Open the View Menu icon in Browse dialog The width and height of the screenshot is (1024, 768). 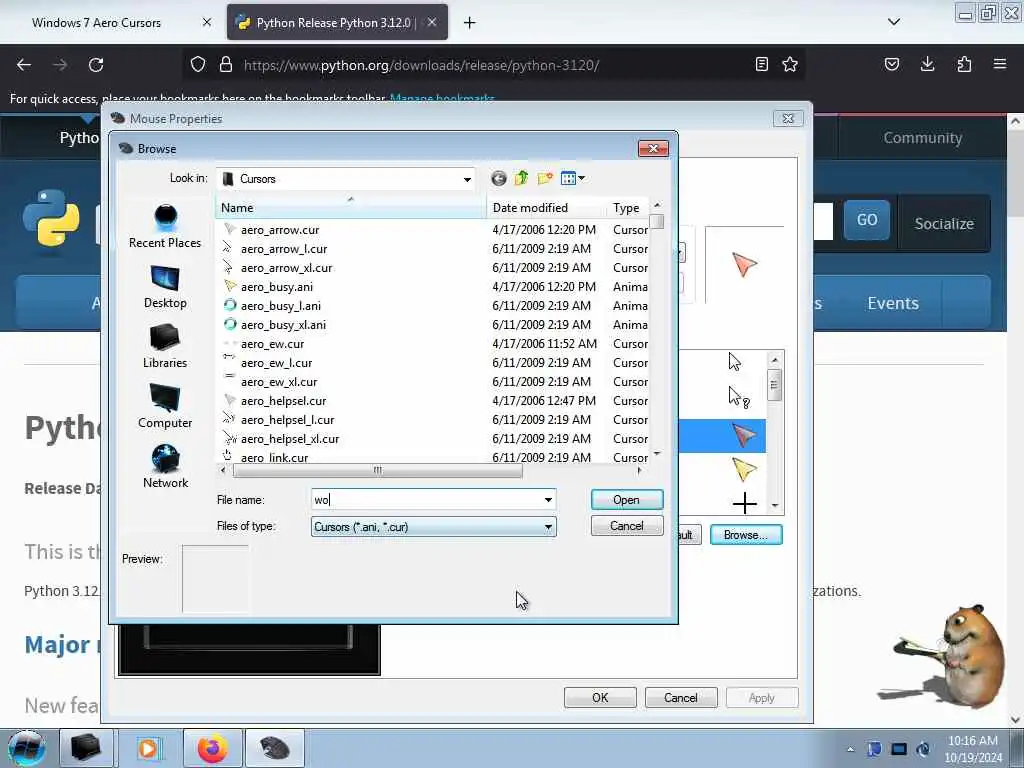tap(573, 178)
